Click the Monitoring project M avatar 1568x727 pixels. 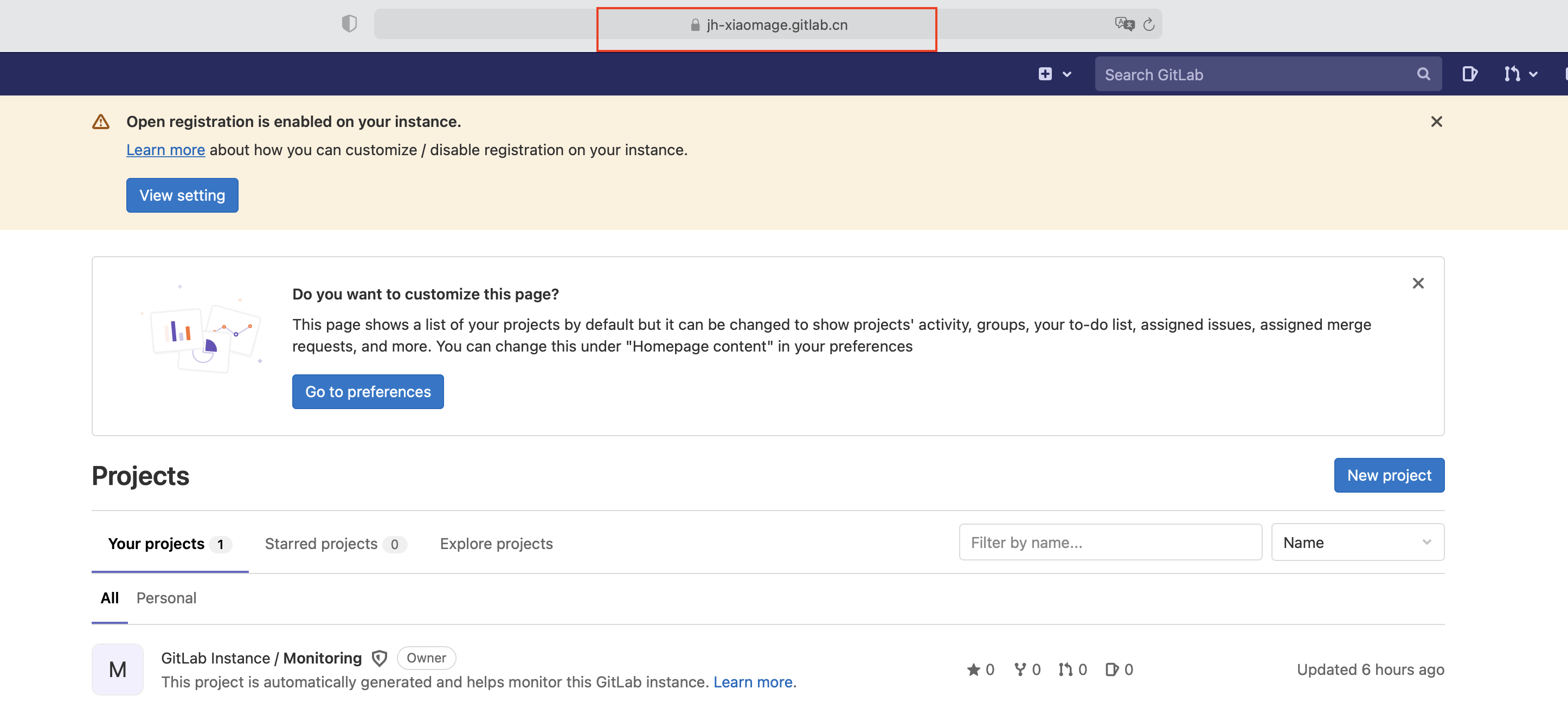pyautogui.click(x=118, y=670)
